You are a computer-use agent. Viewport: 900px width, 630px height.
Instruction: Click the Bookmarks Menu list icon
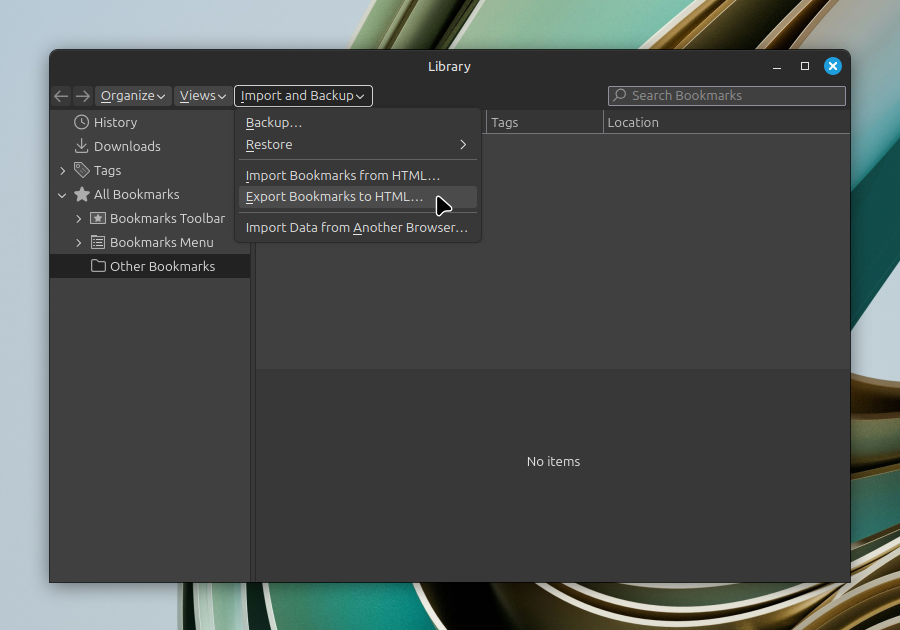tap(98, 242)
